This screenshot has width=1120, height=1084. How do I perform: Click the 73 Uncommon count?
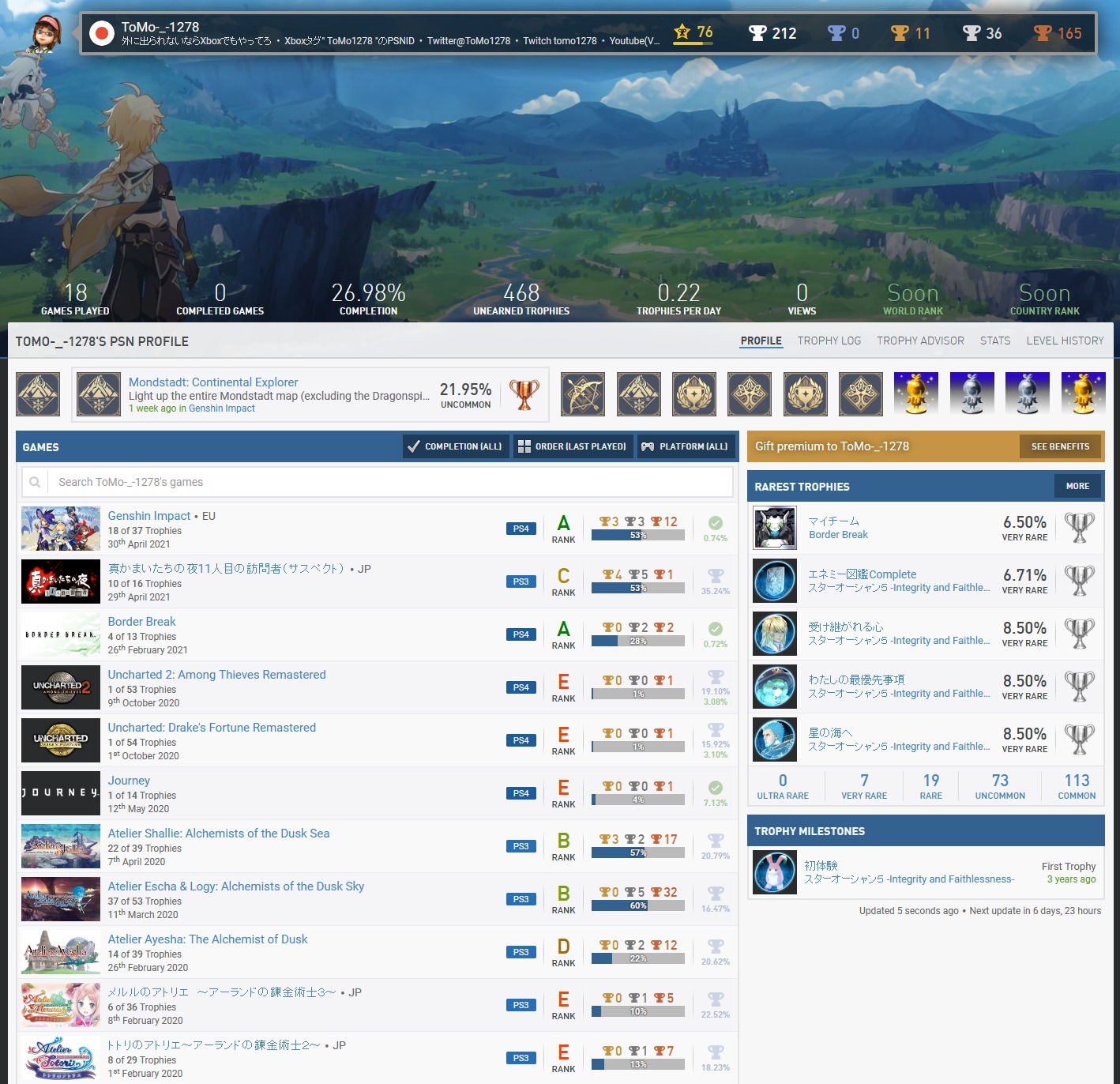[1000, 786]
